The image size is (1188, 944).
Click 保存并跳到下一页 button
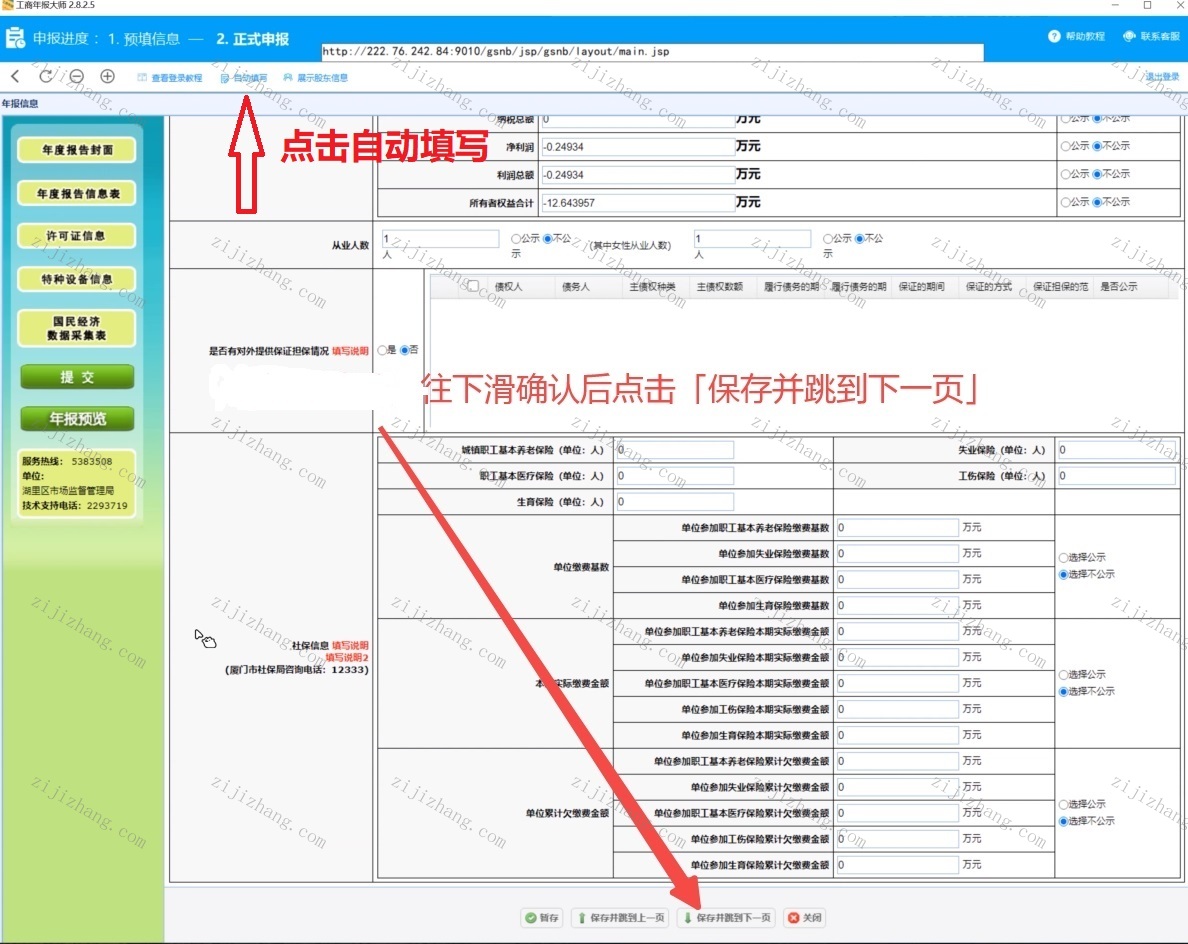727,917
